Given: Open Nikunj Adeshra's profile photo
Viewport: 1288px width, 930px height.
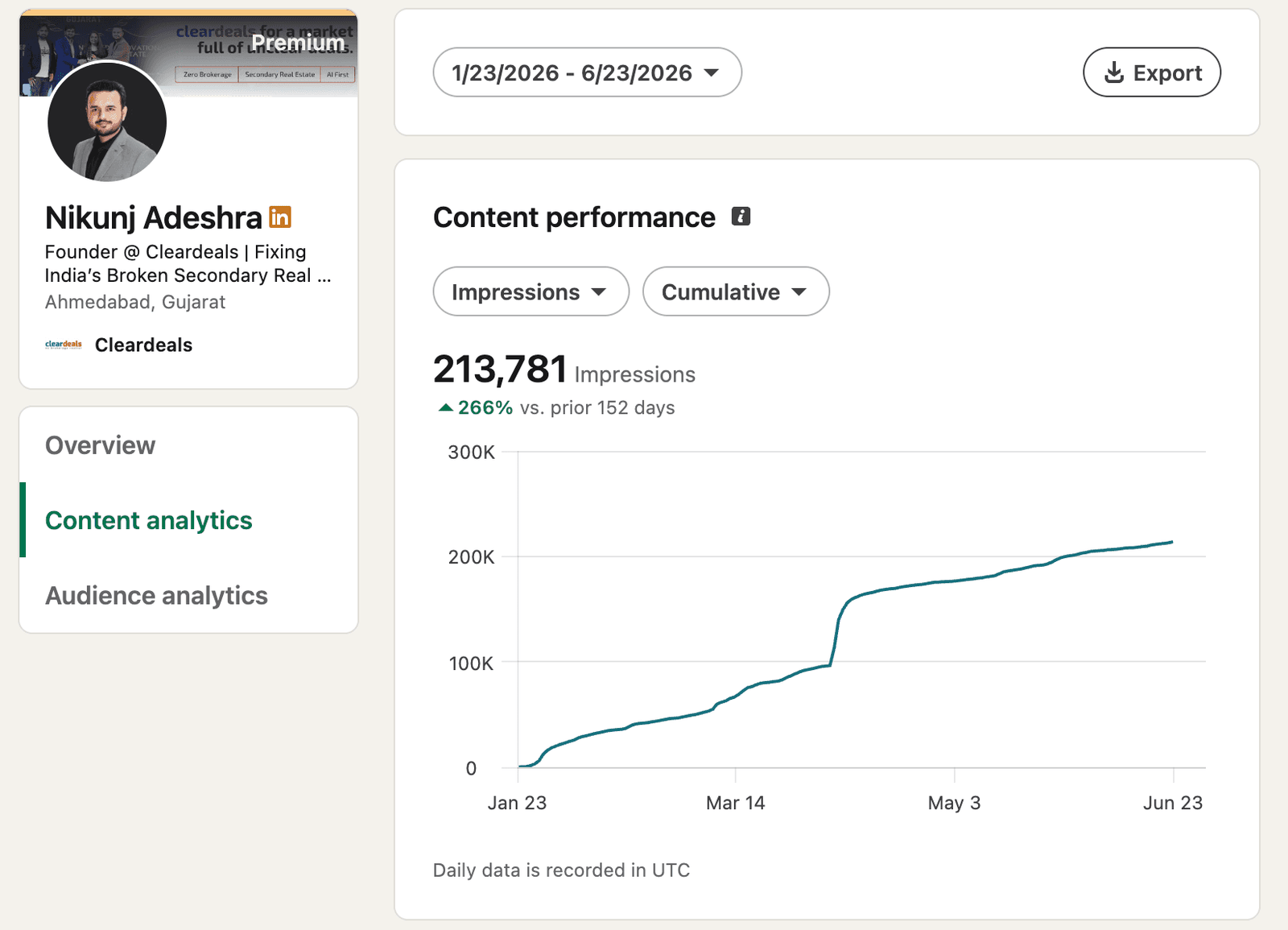Looking at the screenshot, I should 107,122.
